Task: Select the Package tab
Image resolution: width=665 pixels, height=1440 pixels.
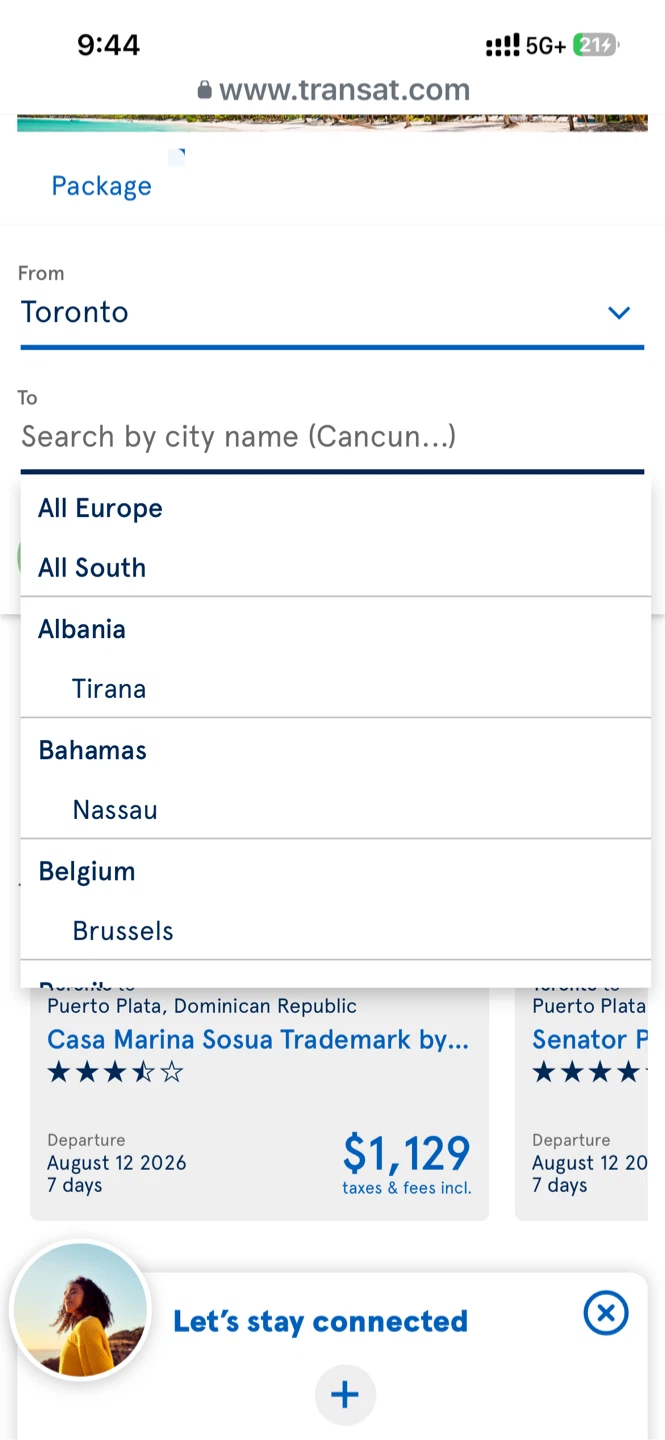Action: (101, 186)
